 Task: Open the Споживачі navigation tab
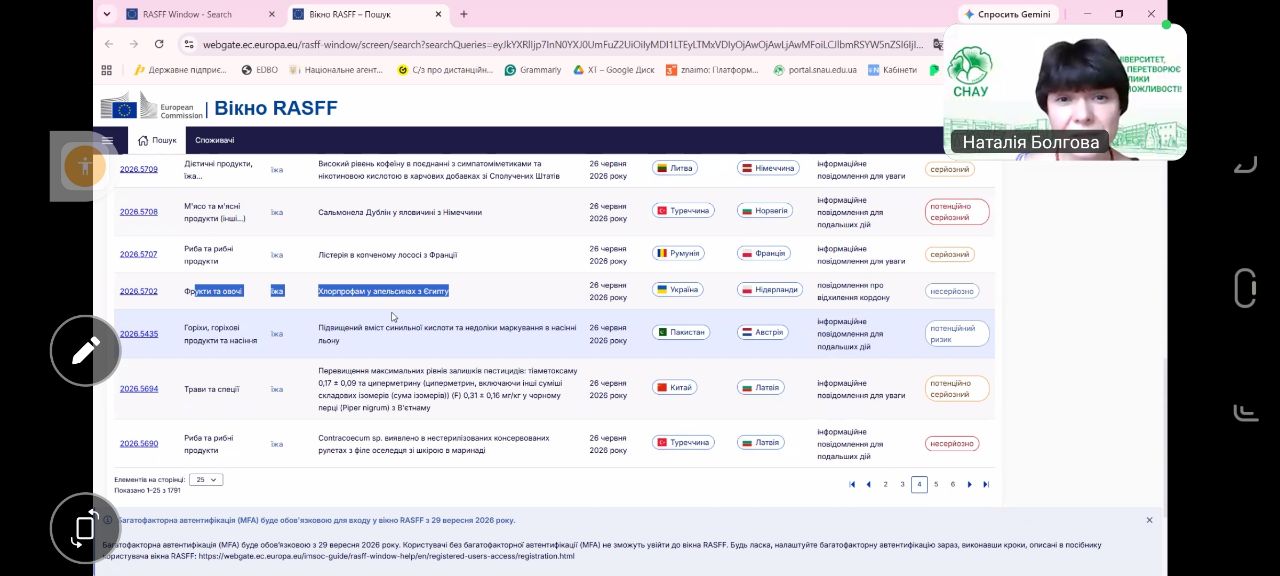point(214,140)
